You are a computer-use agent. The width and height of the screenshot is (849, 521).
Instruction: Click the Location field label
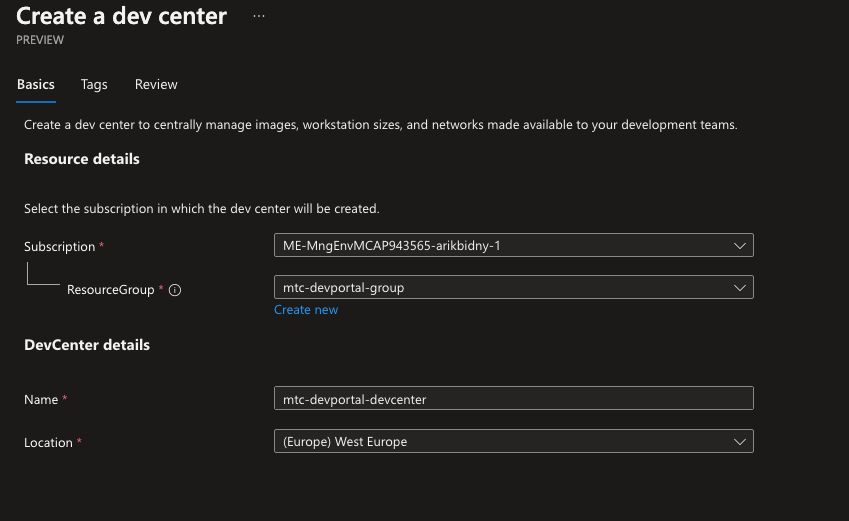click(48, 443)
